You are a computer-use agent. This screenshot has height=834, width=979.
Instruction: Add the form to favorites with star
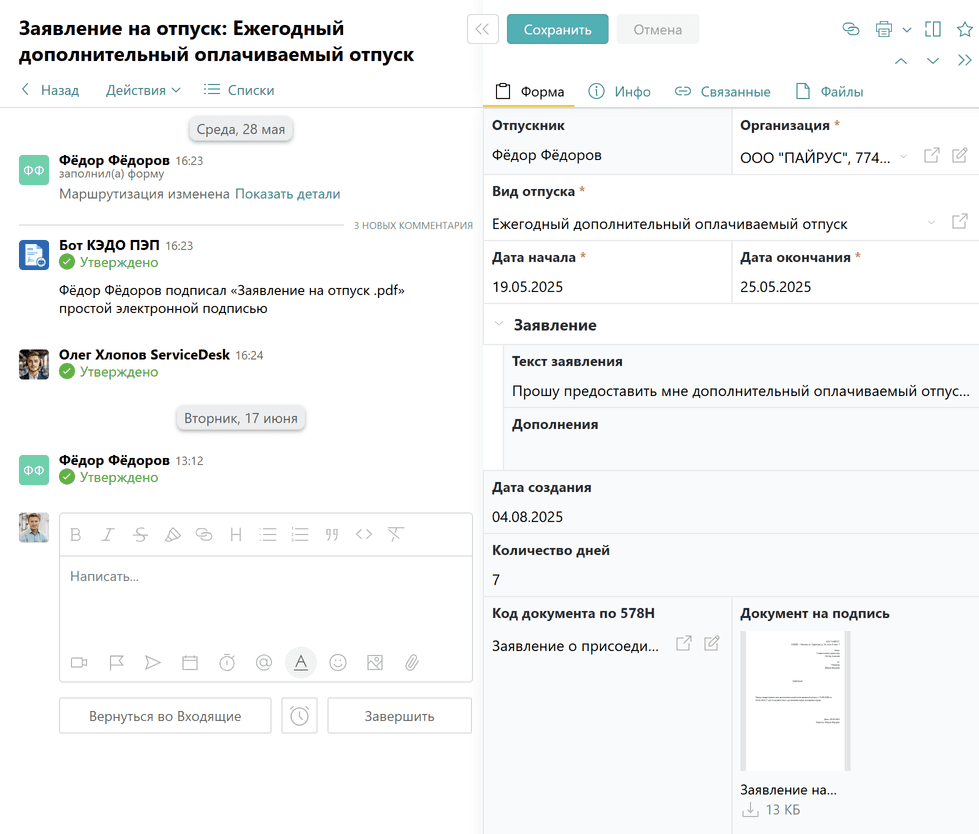pyautogui.click(x=964, y=29)
